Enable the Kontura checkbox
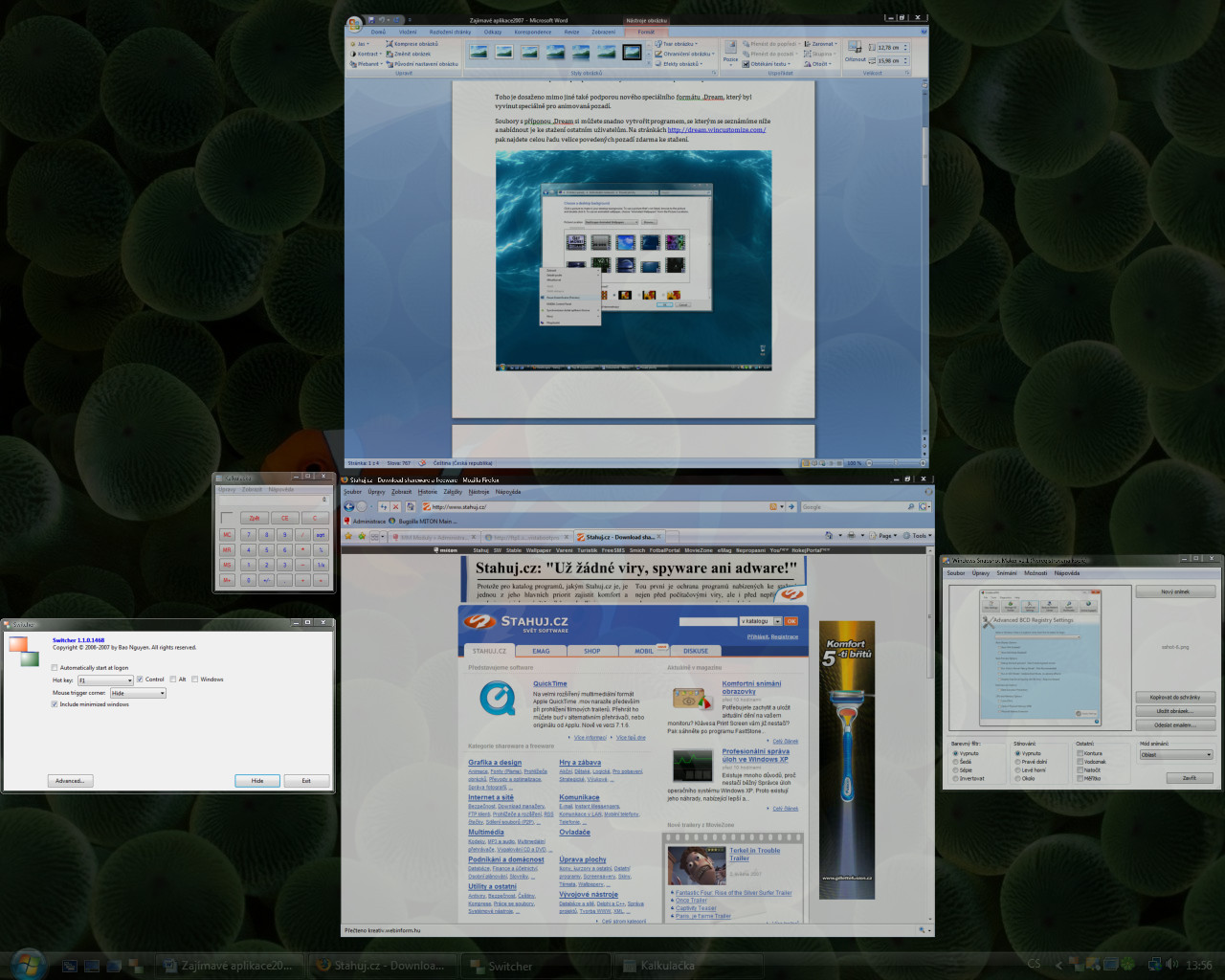Viewport: 1225px width, 980px height. [x=1080, y=753]
